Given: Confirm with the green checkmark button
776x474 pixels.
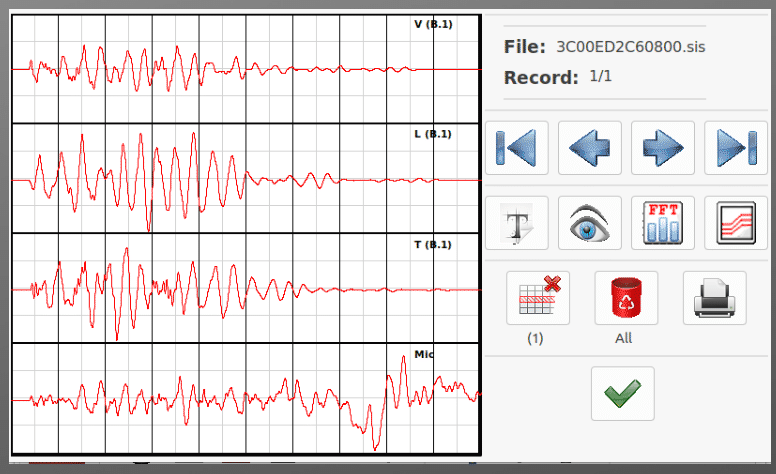Looking at the screenshot, I should pos(622,393).
